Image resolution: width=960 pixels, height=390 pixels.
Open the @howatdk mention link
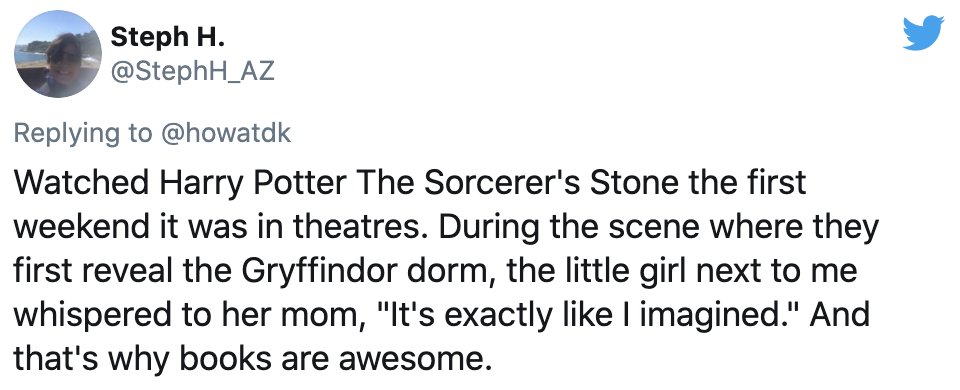pyautogui.click(x=225, y=132)
